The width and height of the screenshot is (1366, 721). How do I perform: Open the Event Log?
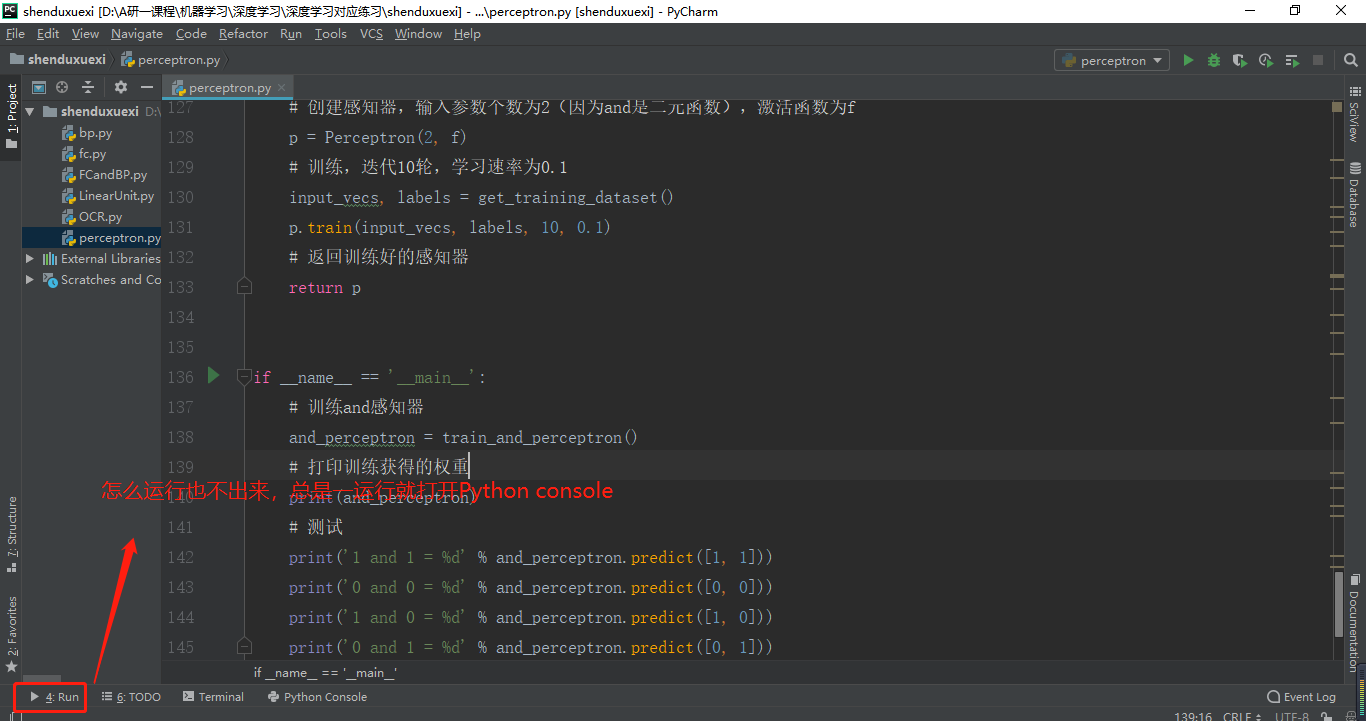[x=1301, y=696]
